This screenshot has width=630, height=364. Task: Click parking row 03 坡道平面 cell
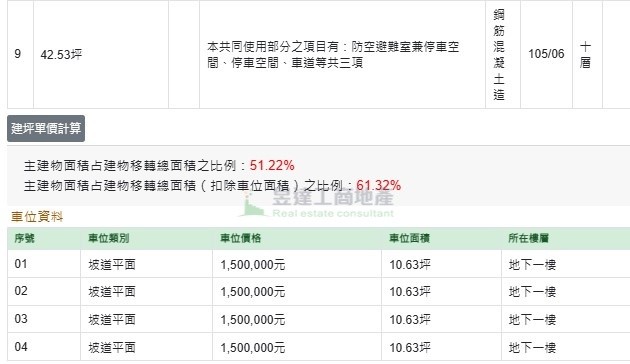pos(112,319)
